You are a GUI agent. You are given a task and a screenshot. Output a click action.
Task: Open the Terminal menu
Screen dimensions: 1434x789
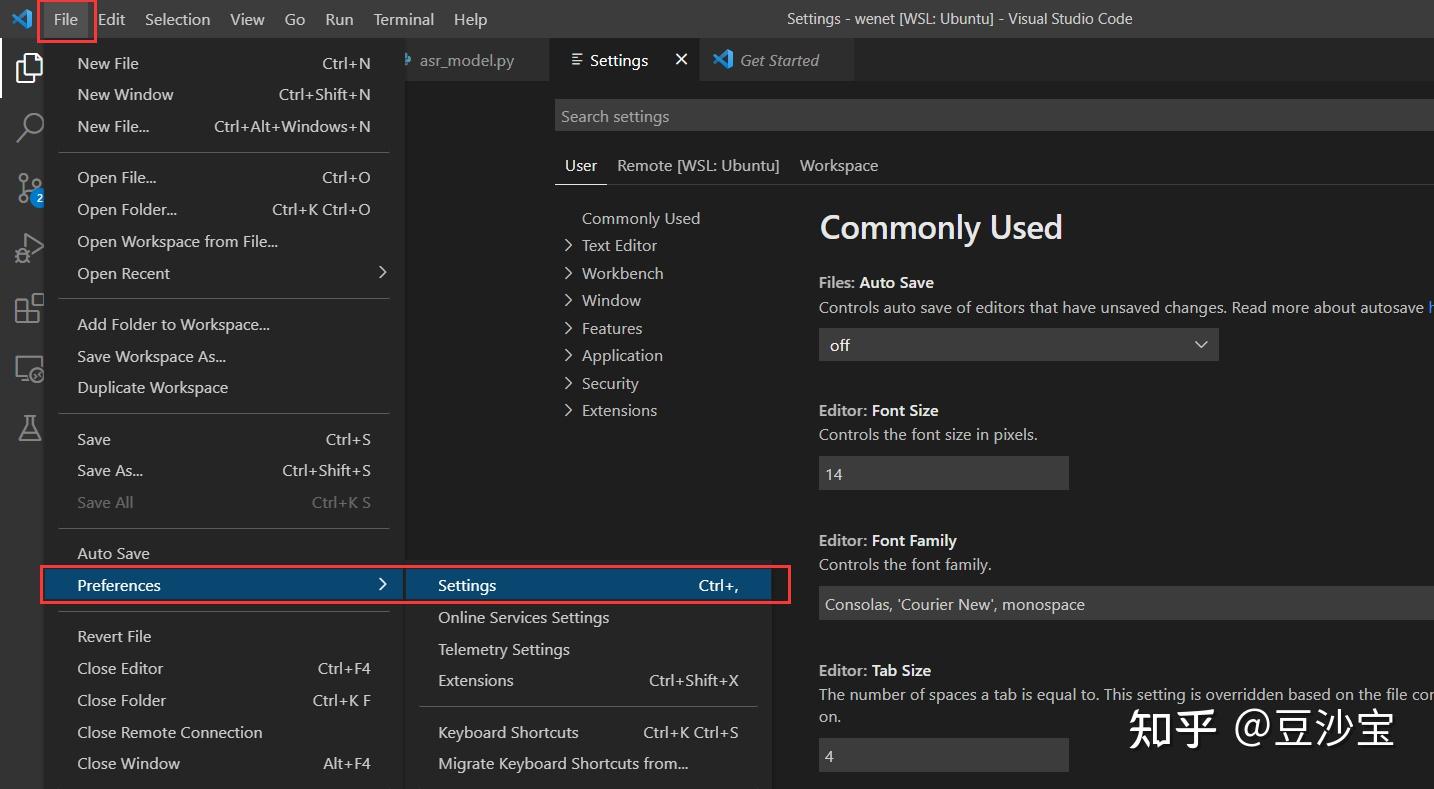(x=403, y=19)
